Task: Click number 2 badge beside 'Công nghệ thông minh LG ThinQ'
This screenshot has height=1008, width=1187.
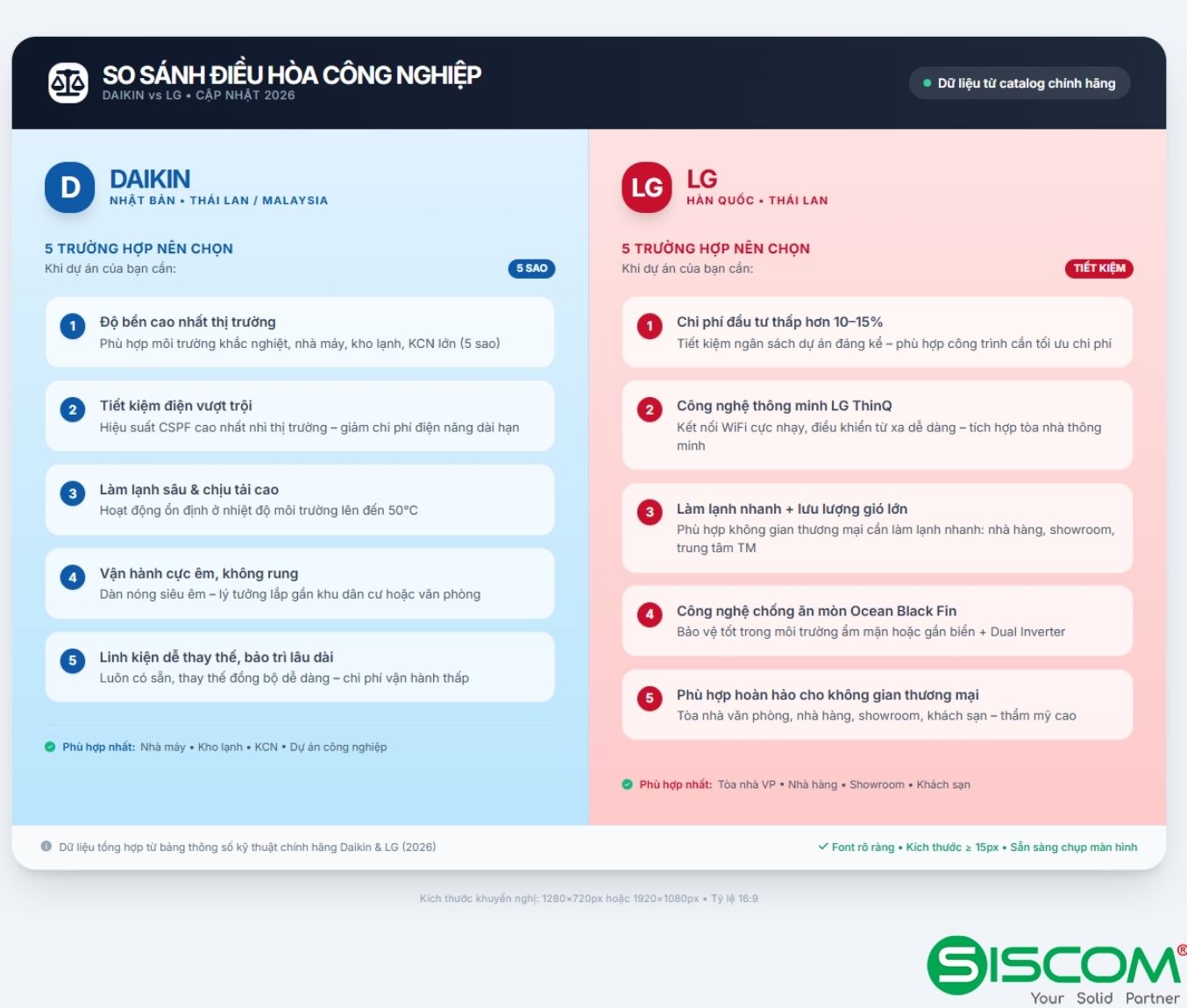Action: point(650,409)
